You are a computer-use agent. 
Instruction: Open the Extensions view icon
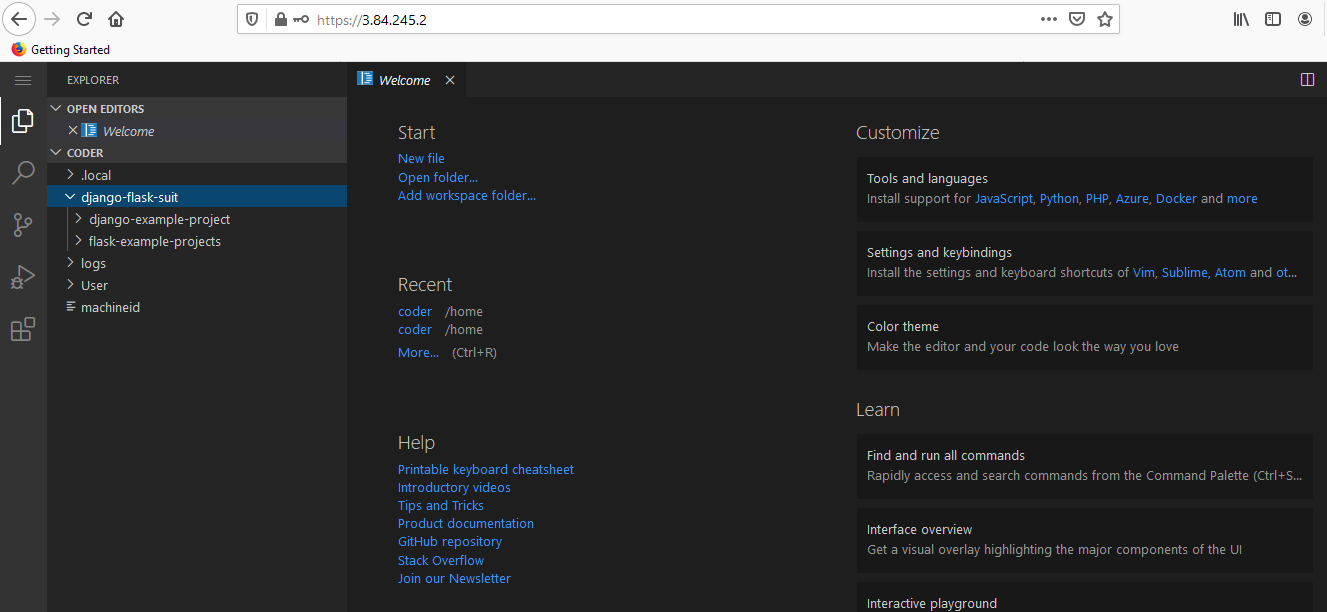[x=22, y=329]
